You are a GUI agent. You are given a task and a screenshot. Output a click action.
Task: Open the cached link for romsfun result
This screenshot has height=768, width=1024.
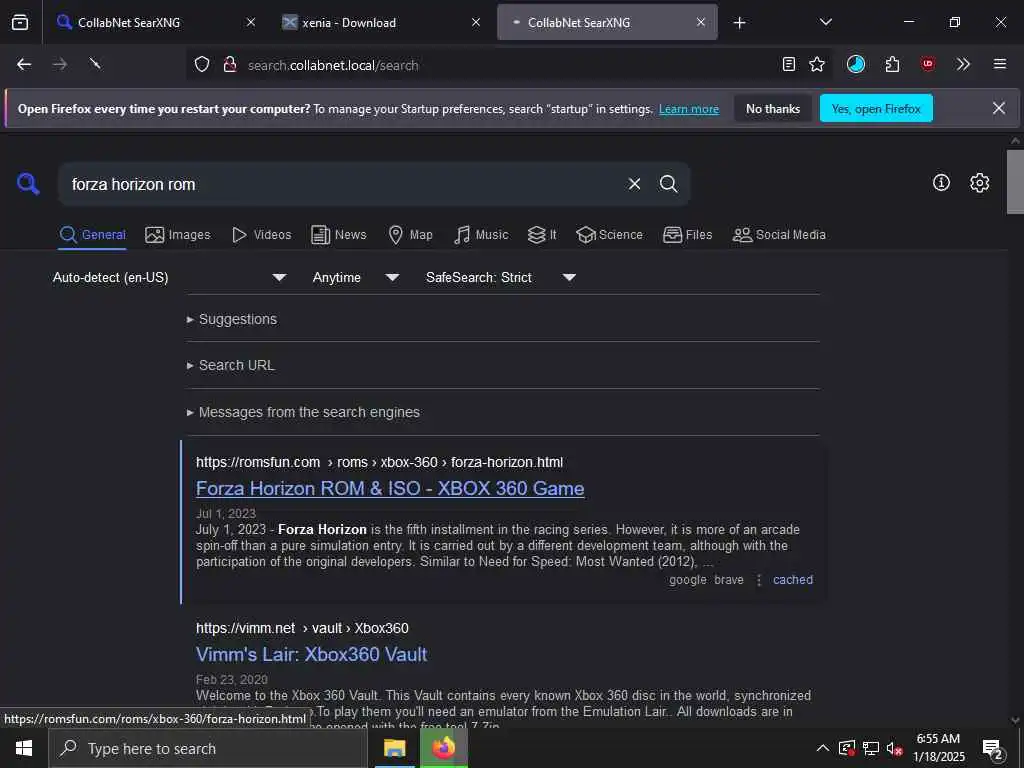click(x=793, y=579)
